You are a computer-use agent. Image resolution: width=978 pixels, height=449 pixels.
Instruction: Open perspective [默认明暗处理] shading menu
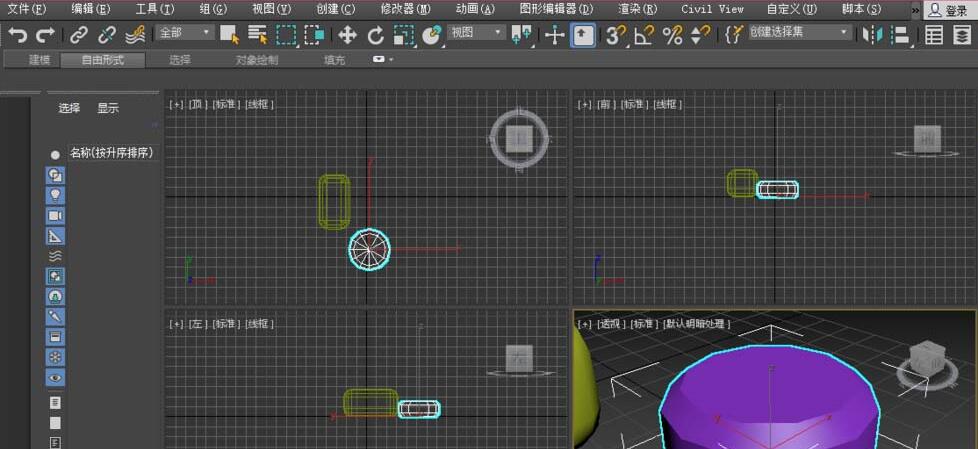[697, 324]
